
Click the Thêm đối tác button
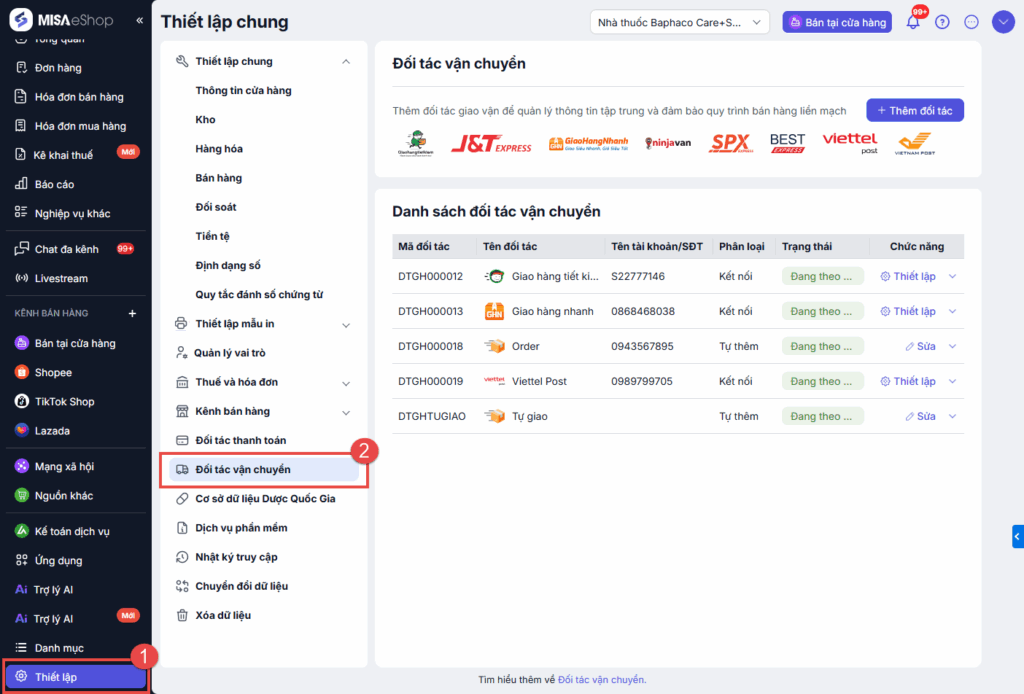pos(915,110)
